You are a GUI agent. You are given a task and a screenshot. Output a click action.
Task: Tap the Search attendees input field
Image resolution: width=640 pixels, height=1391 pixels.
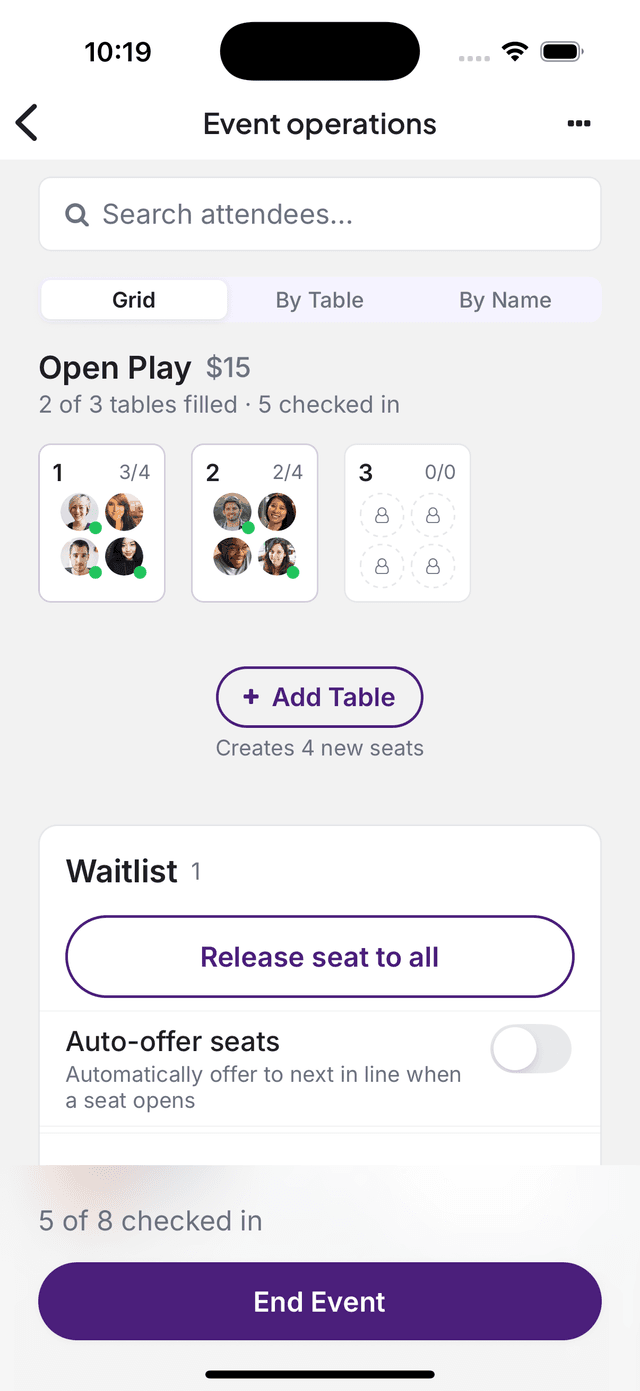319,214
